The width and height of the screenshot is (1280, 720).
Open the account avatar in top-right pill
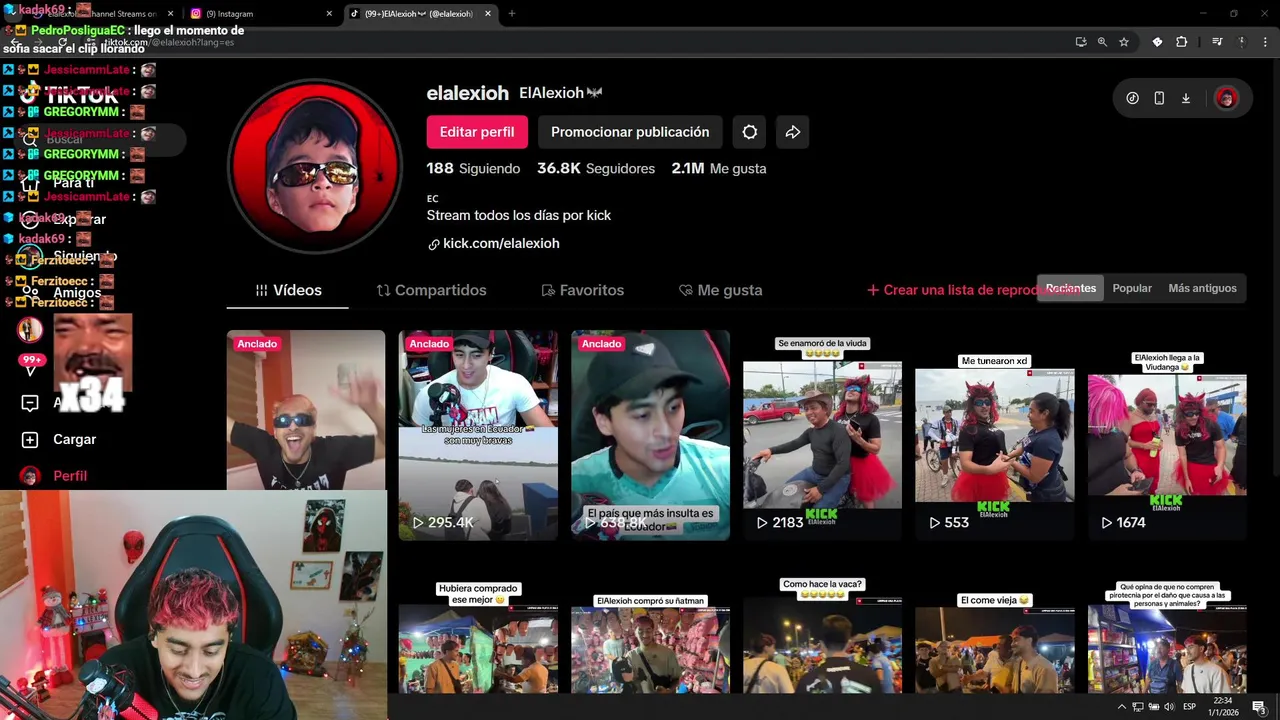click(x=1226, y=98)
